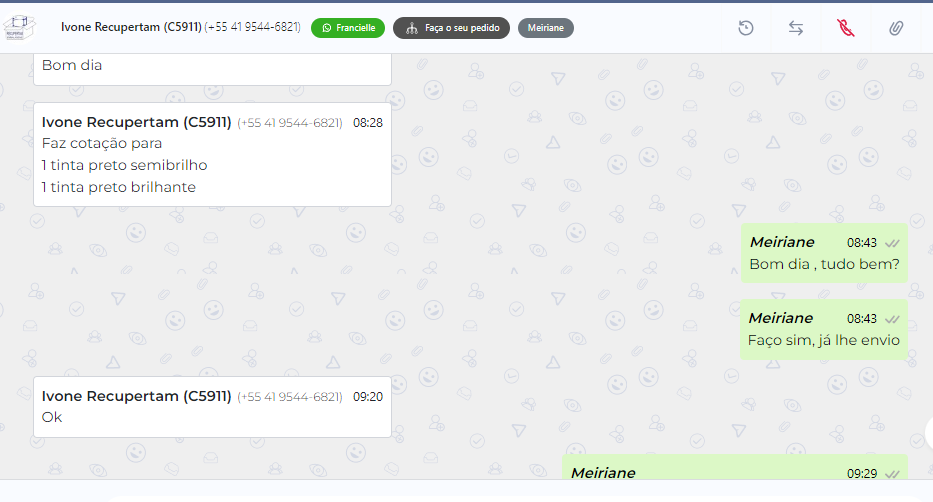This screenshot has height=502, width=933.
Task: Click the red crossed-out phone icon
Action: (846, 28)
